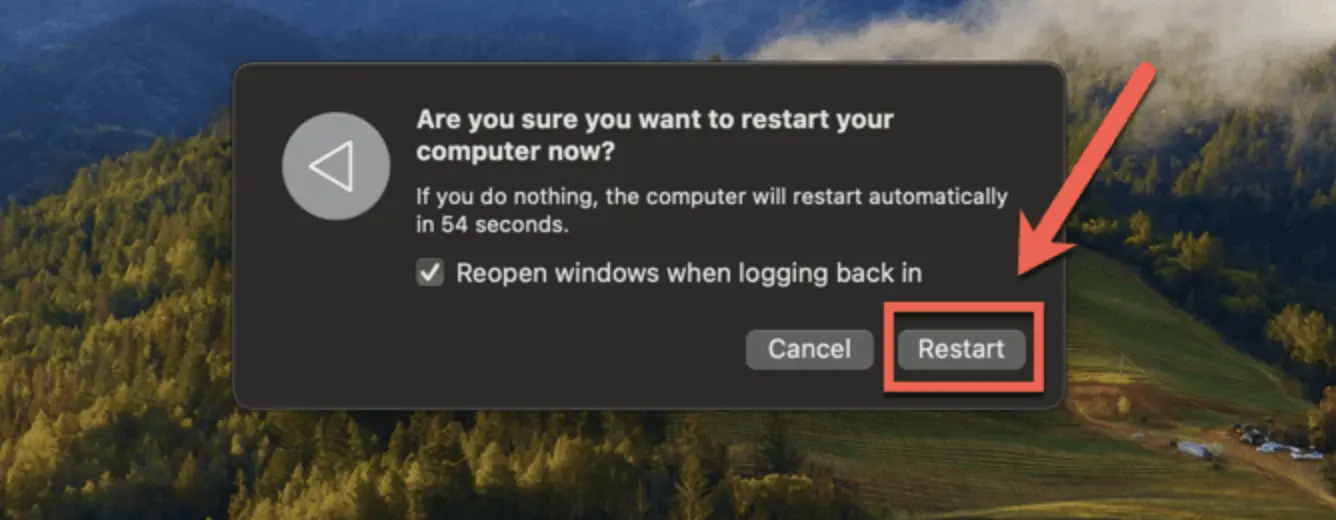
Task: Uncheck Reopen windows when logging back in checkbox
Action: (x=430, y=273)
